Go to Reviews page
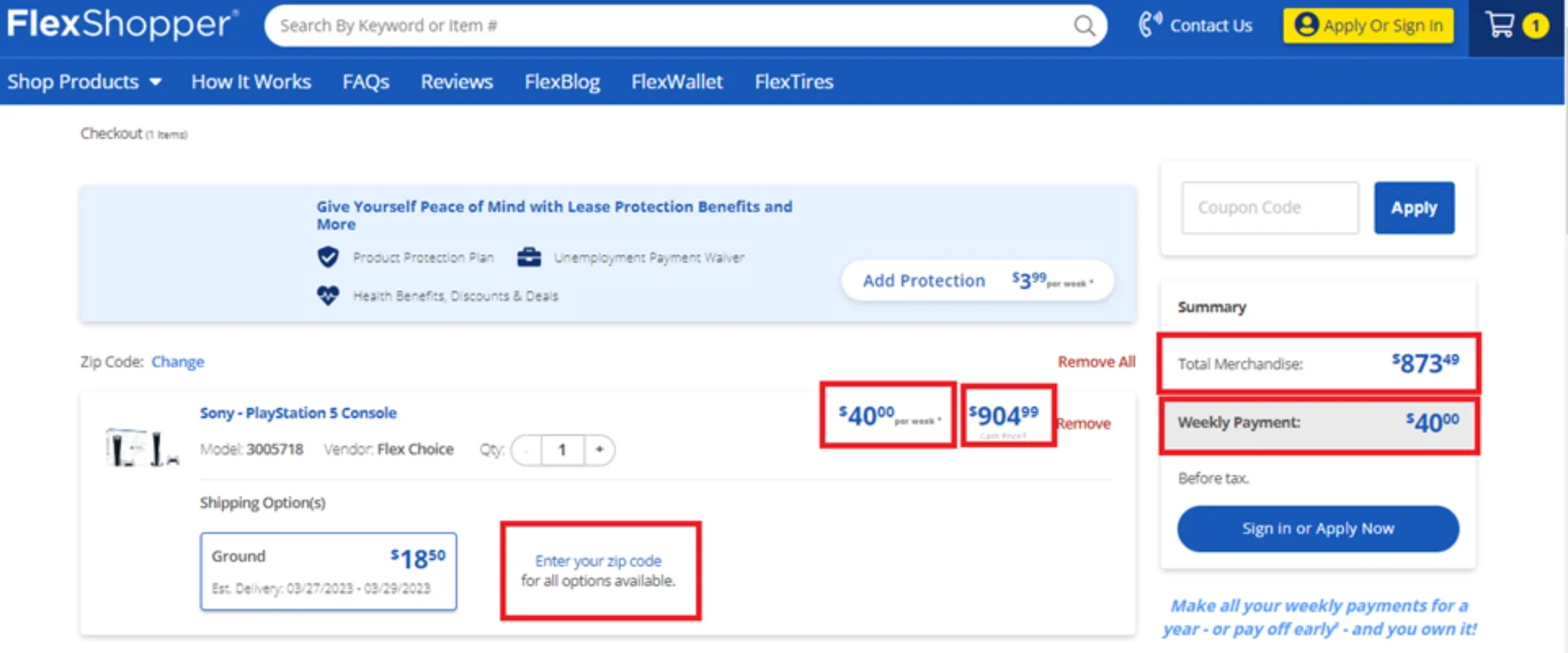The image size is (1568, 653). pos(457,82)
